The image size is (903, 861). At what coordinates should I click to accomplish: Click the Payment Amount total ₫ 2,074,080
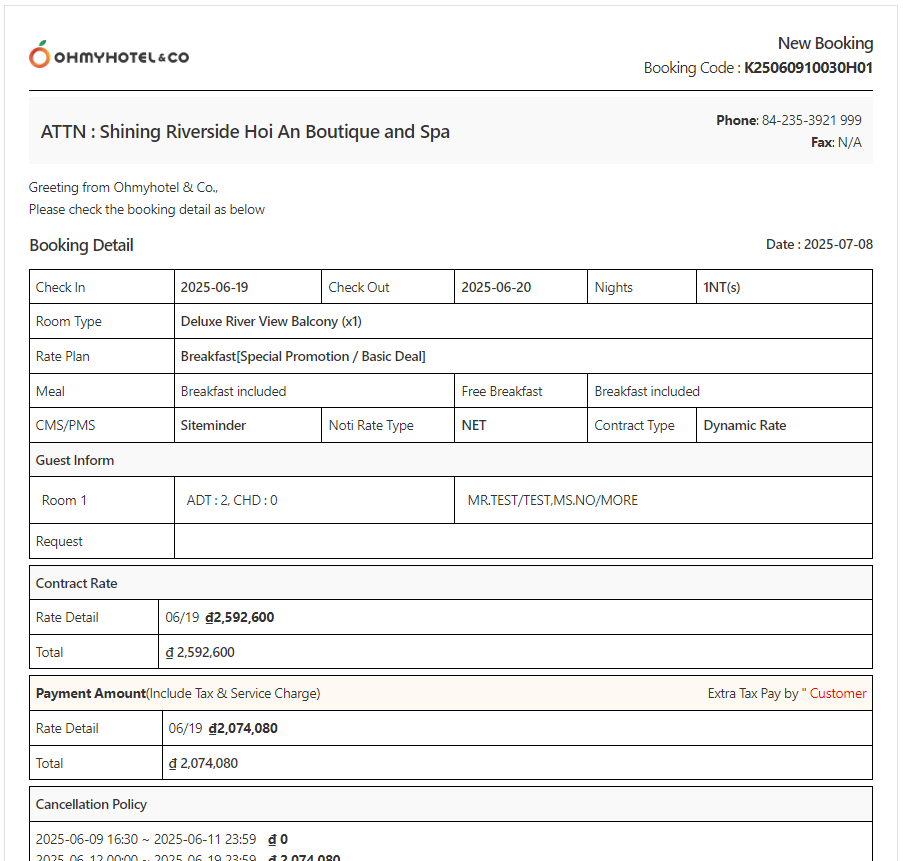pos(203,763)
